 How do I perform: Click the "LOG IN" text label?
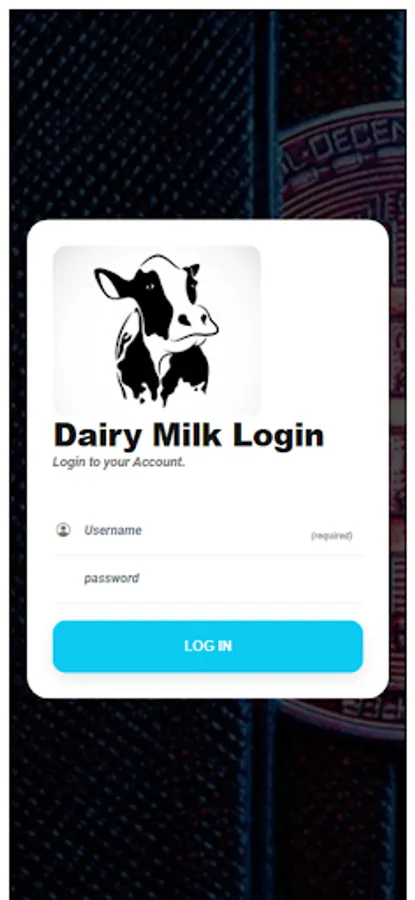click(x=208, y=646)
